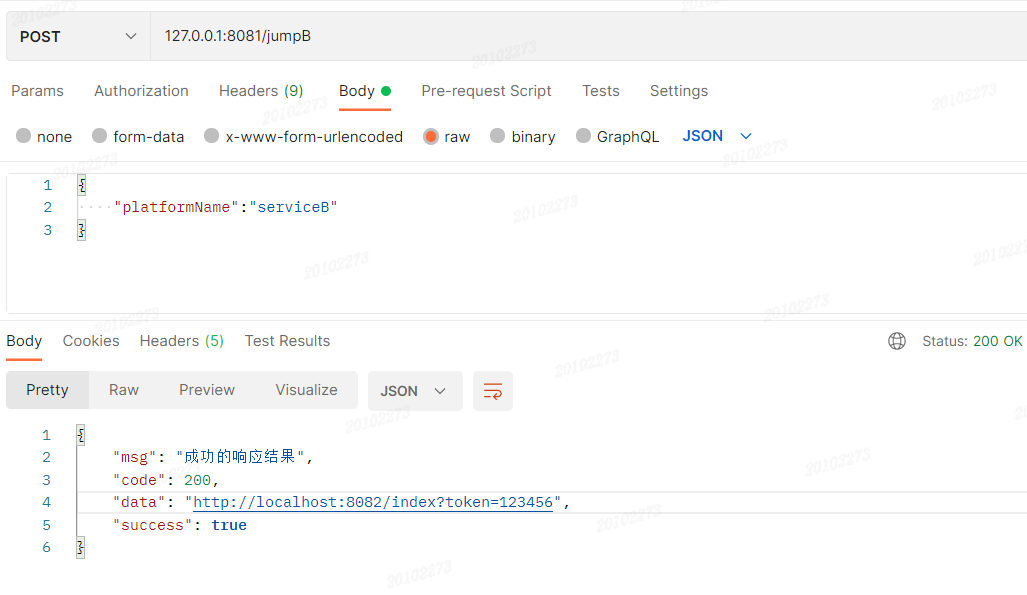Choose the GraphQL body type
1027x595 pixels.
tap(583, 136)
